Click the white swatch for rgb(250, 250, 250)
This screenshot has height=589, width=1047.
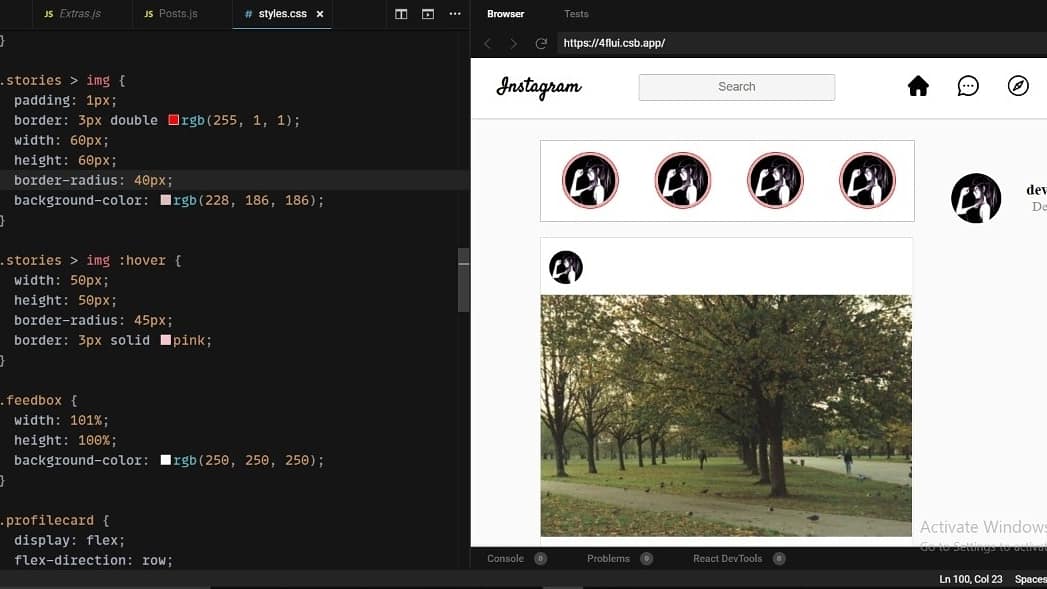tap(166, 460)
